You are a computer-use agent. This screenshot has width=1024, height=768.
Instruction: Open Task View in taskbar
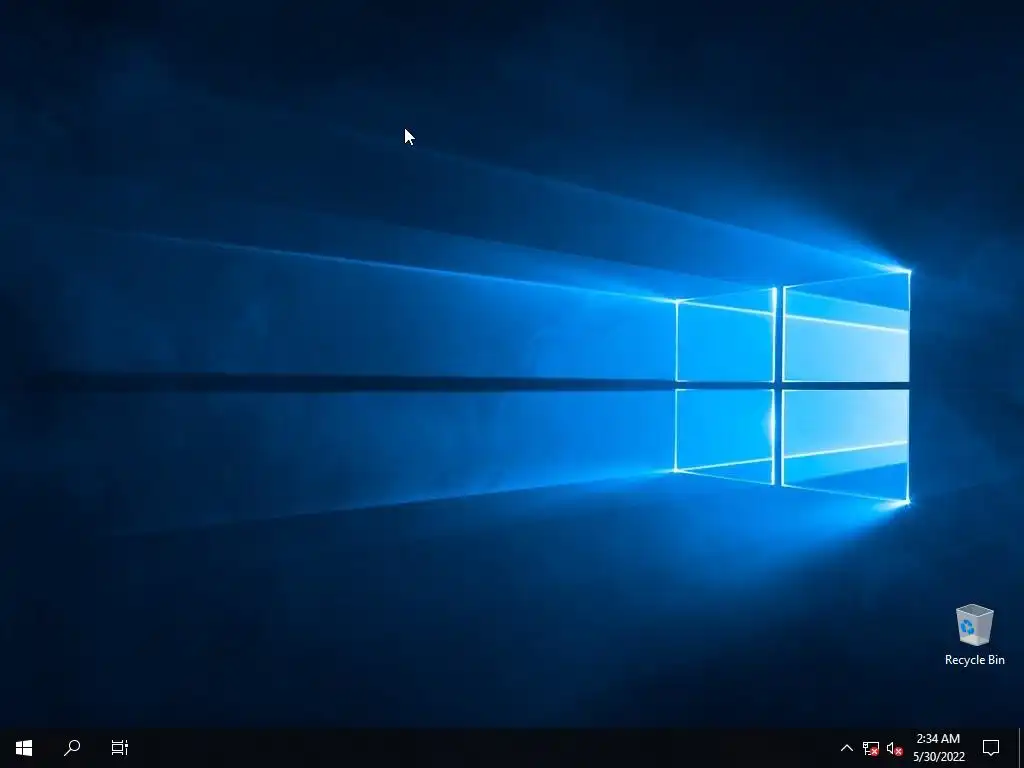click(120, 748)
